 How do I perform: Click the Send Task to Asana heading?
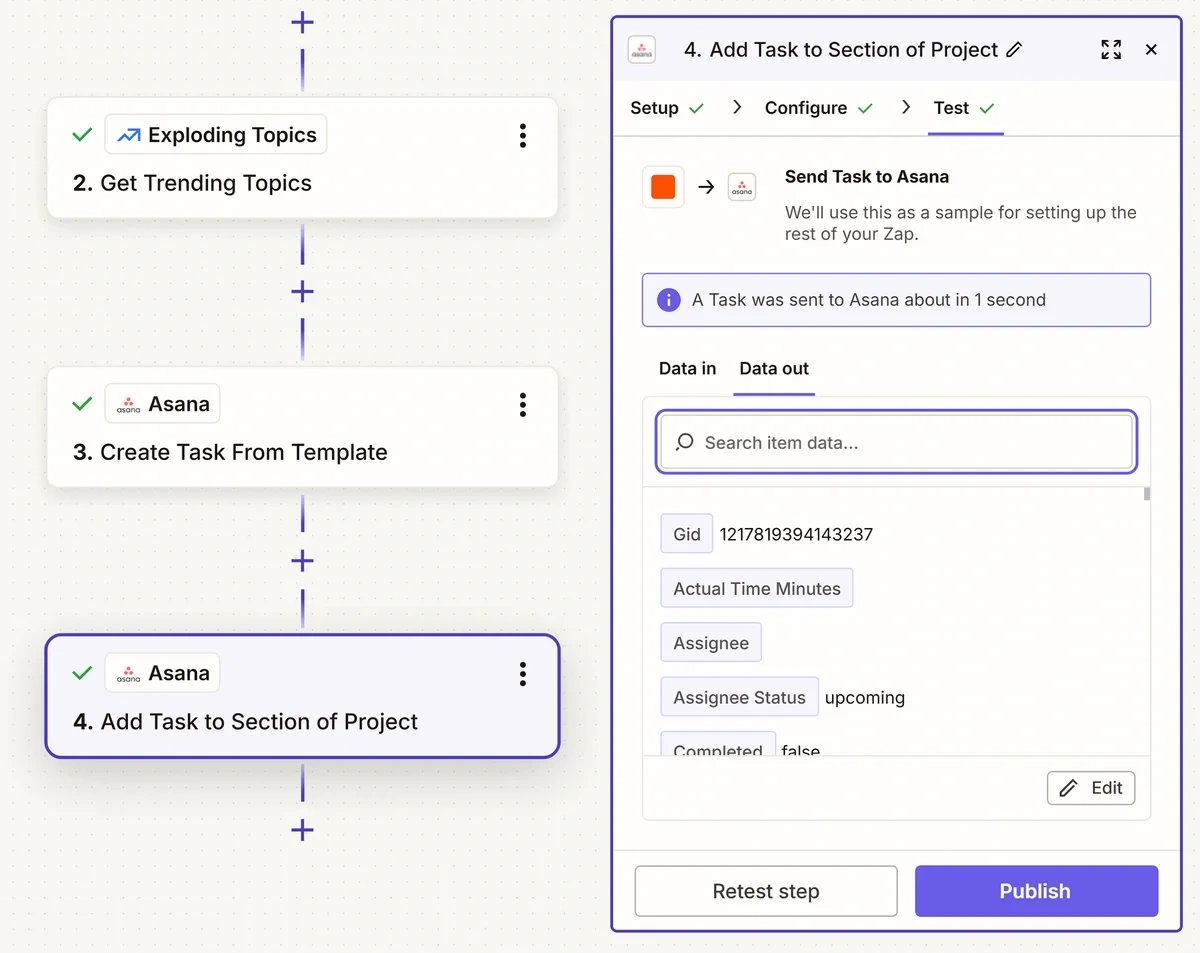[x=867, y=177]
